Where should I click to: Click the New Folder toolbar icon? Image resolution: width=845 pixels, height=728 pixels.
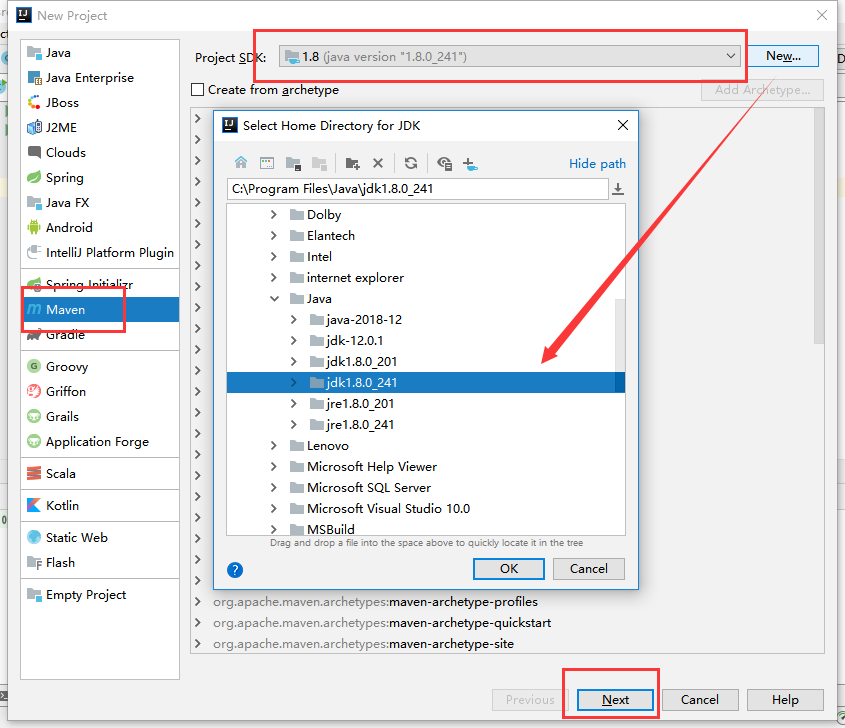tap(352, 163)
